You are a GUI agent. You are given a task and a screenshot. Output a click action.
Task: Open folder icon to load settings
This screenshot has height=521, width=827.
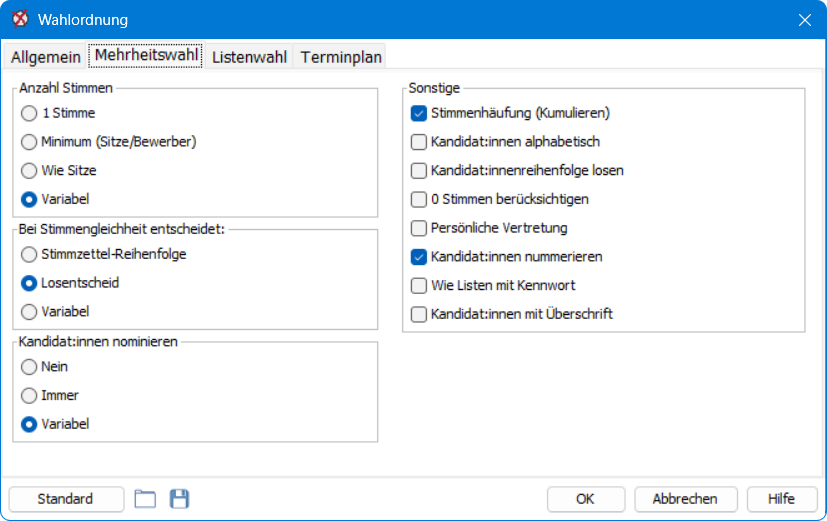(x=145, y=499)
